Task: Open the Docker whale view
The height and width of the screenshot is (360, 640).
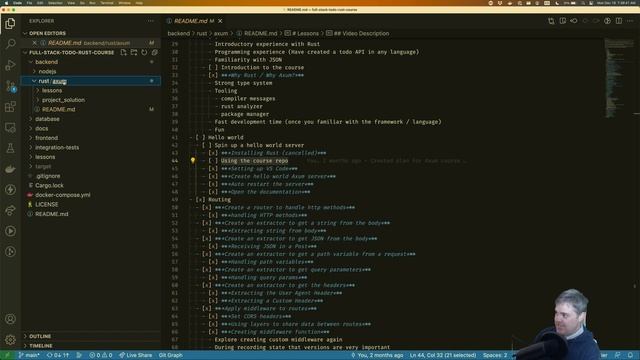Action: tap(10, 169)
